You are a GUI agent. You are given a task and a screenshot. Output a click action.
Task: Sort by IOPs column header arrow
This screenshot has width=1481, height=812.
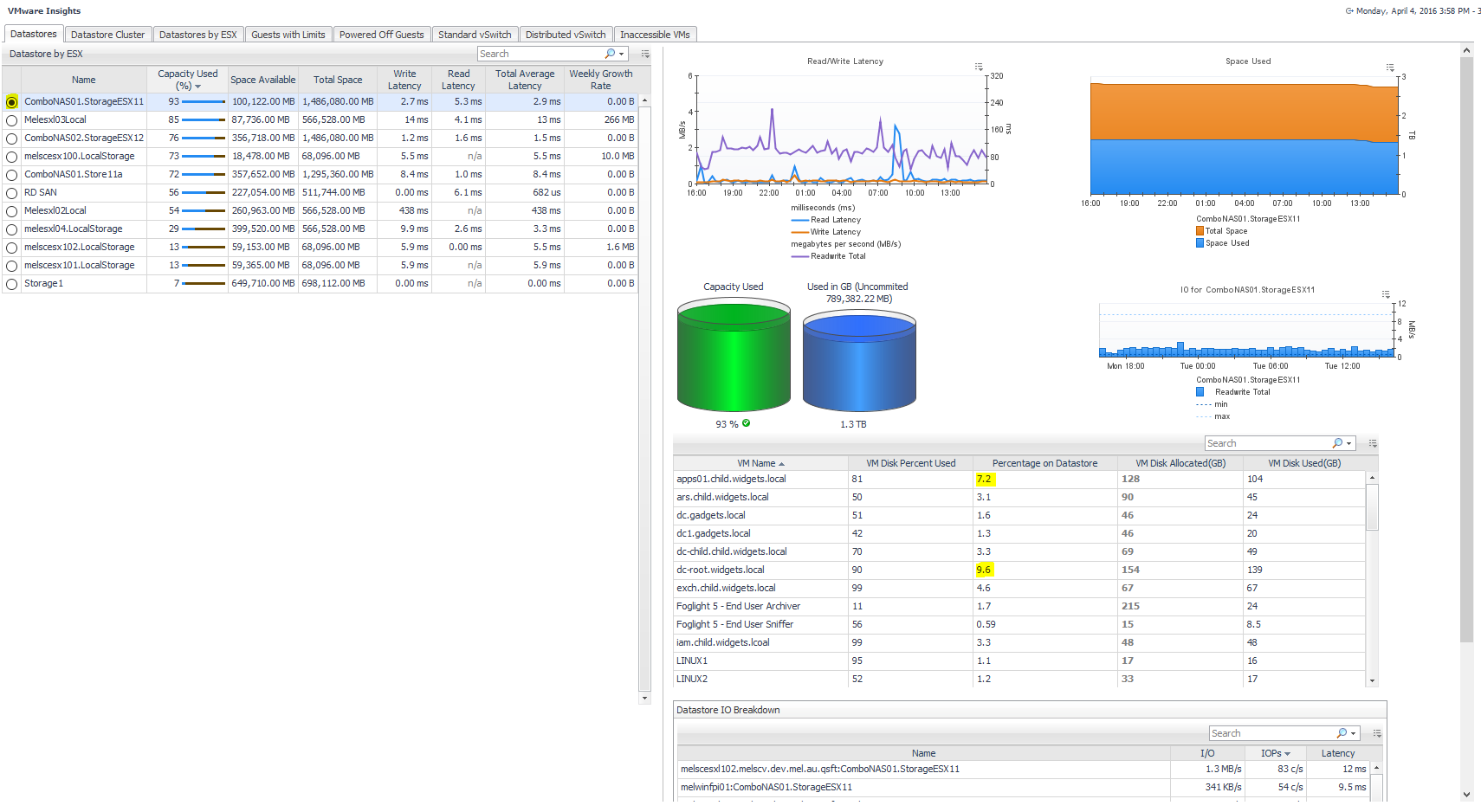click(x=1287, y=754)
